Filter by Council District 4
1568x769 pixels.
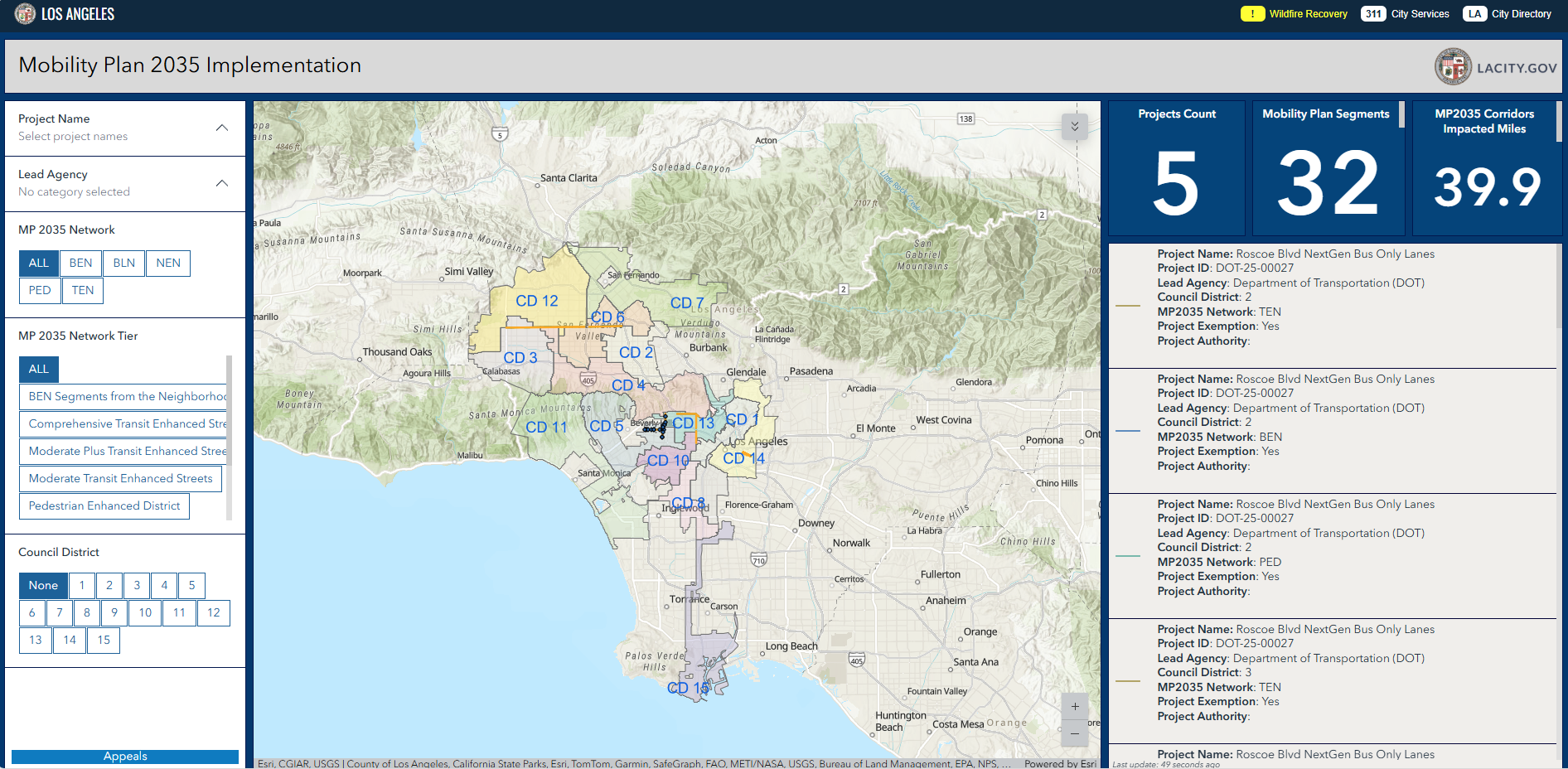click(164, 586)
